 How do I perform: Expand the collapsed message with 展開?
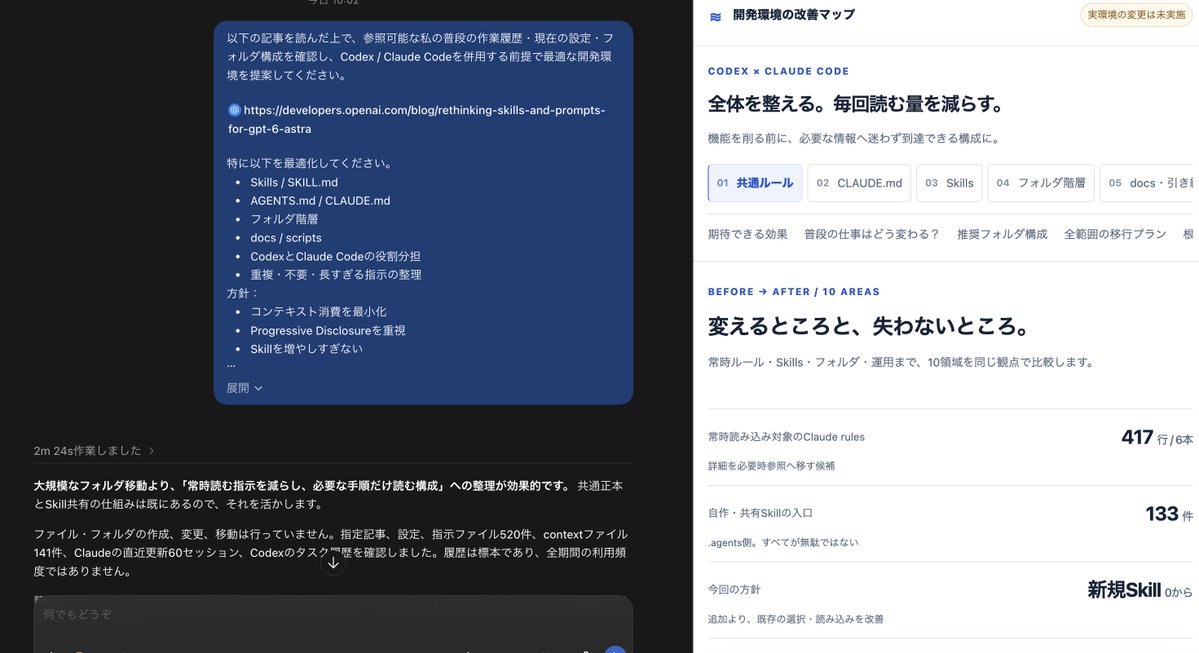coord(244,388)
